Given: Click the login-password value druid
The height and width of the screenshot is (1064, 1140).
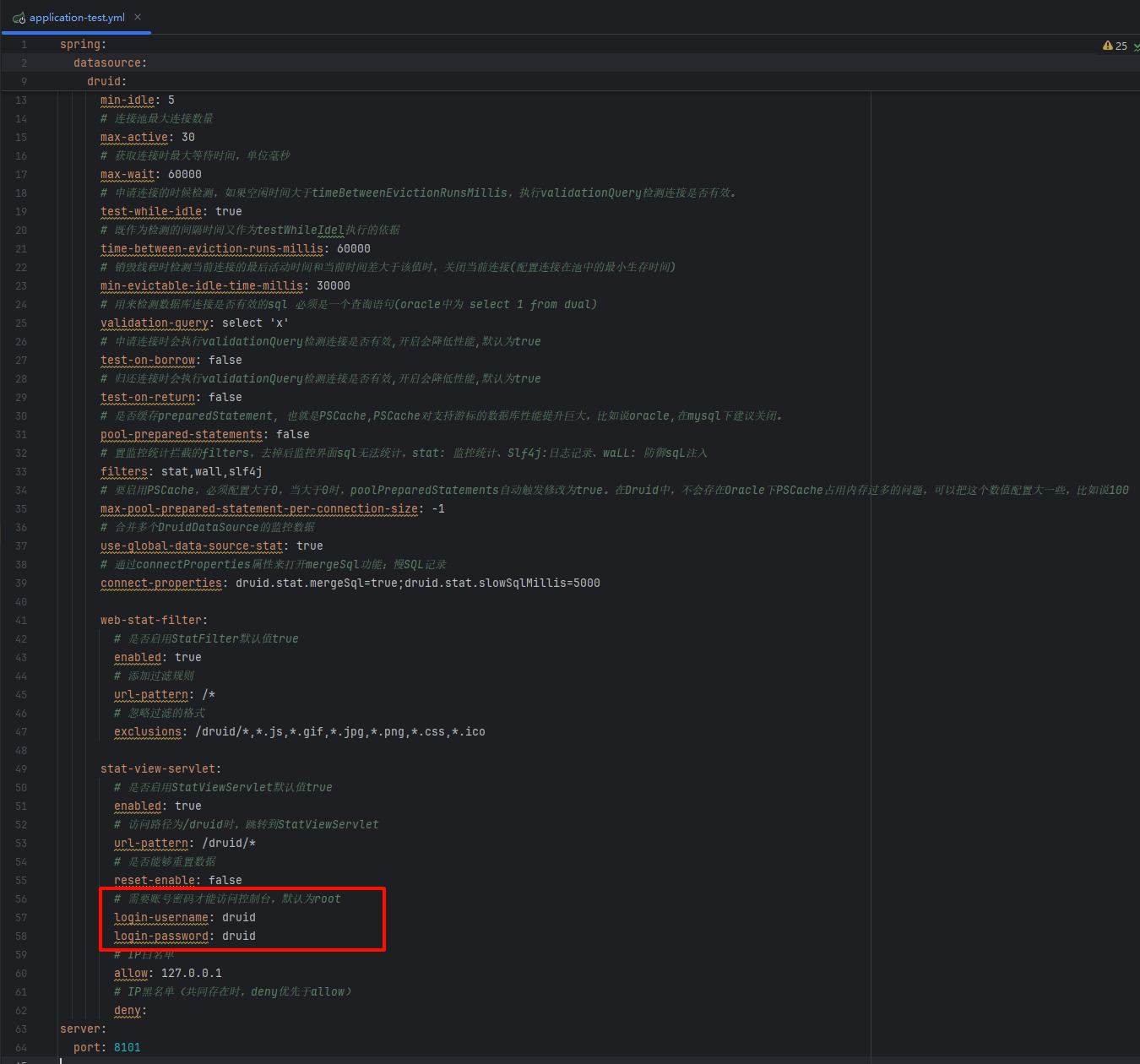Looking at the screenshot, I should (238, 936).
